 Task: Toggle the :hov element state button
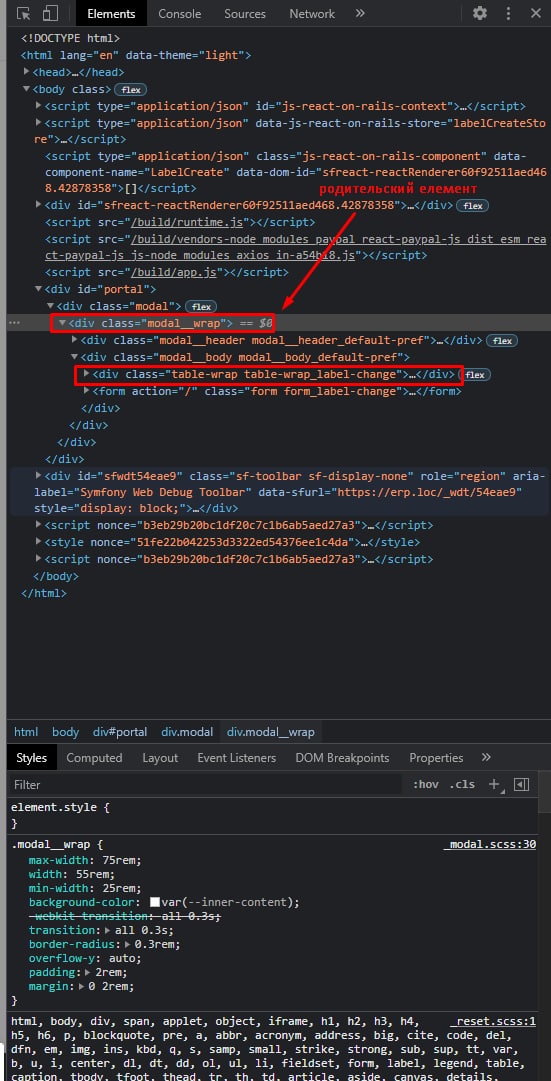(x=425, y=785)
